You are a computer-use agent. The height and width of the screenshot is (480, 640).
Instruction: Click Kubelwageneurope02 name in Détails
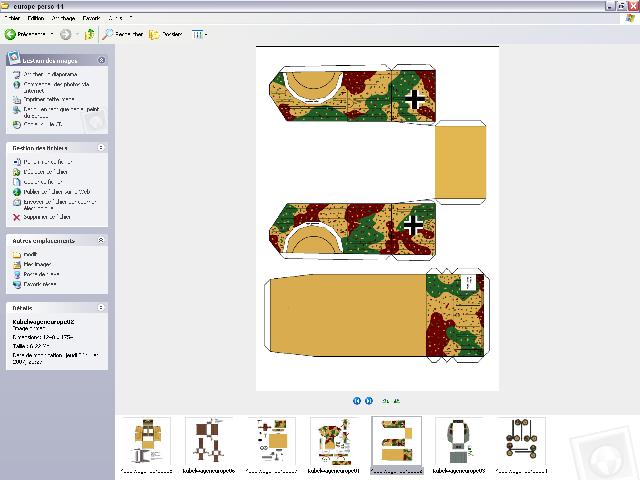click(x=43, y=322)
